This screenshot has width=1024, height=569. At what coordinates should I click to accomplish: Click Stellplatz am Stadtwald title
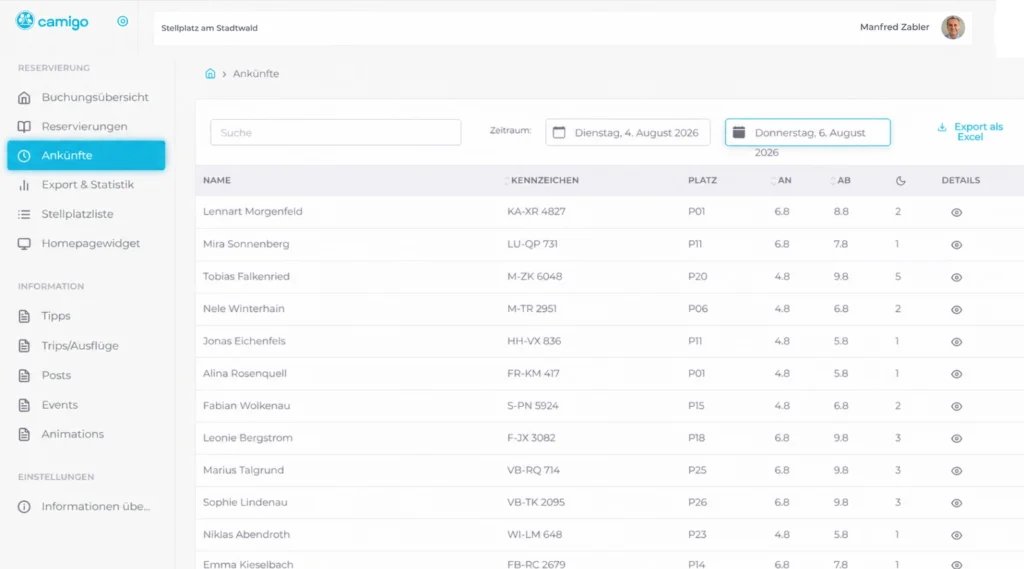(210, 28)
